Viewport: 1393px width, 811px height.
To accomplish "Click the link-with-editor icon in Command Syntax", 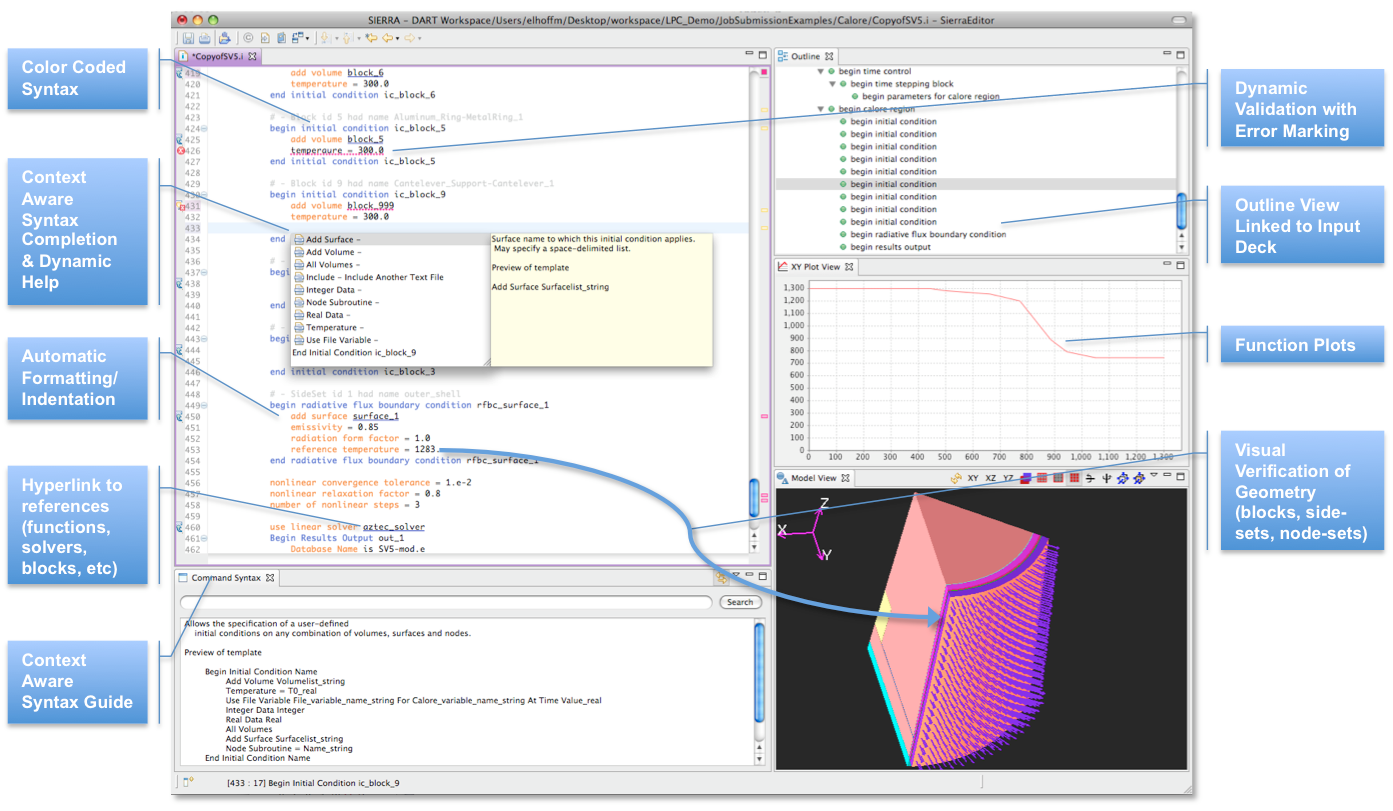I will pos(721,578).
